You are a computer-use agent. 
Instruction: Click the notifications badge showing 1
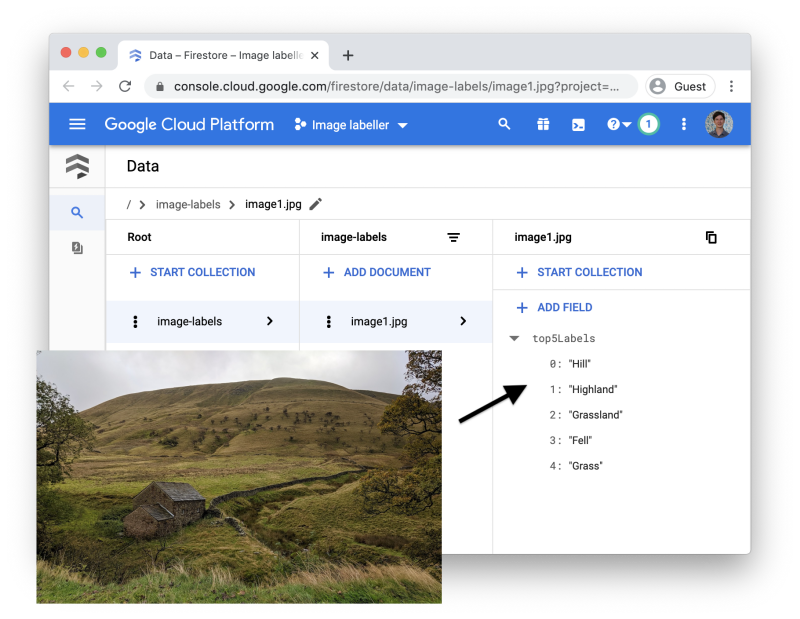coord(648,124)
